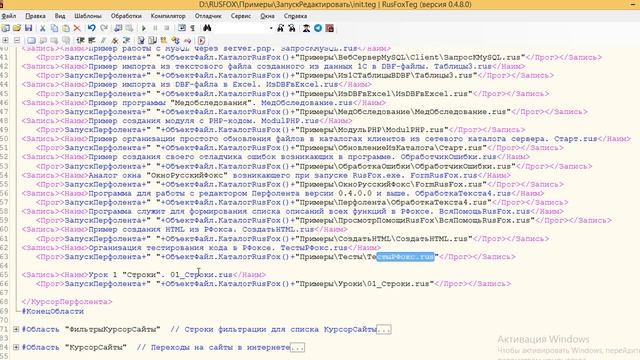Click the Stop execution square icon
The height and width of the screenshot is (360, 640).
(x=167, y=28)
